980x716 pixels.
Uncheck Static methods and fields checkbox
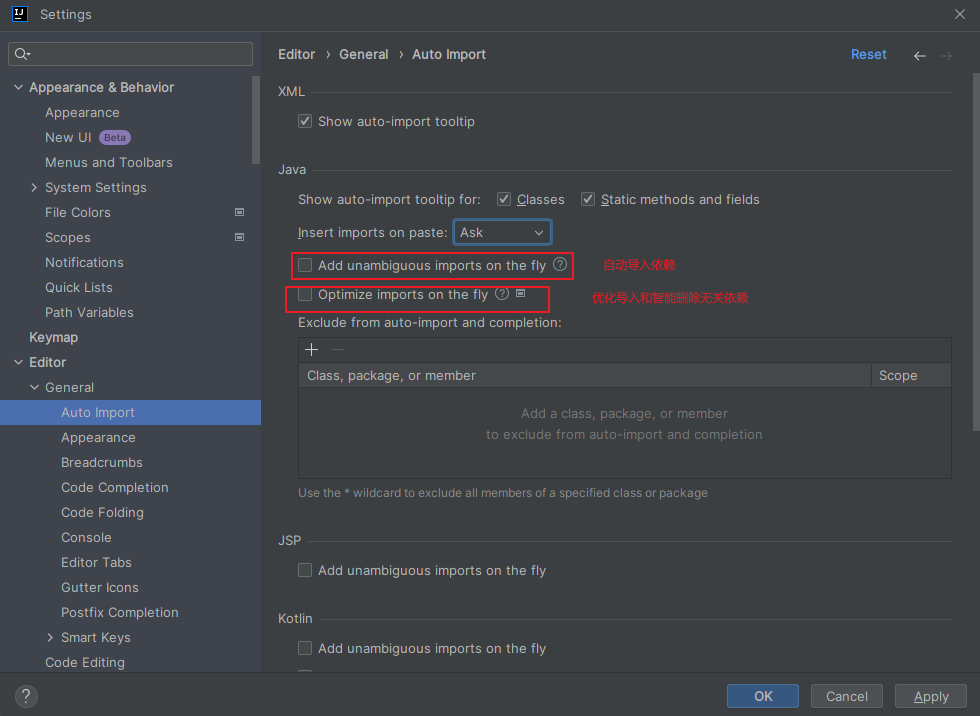coord(588,199)
